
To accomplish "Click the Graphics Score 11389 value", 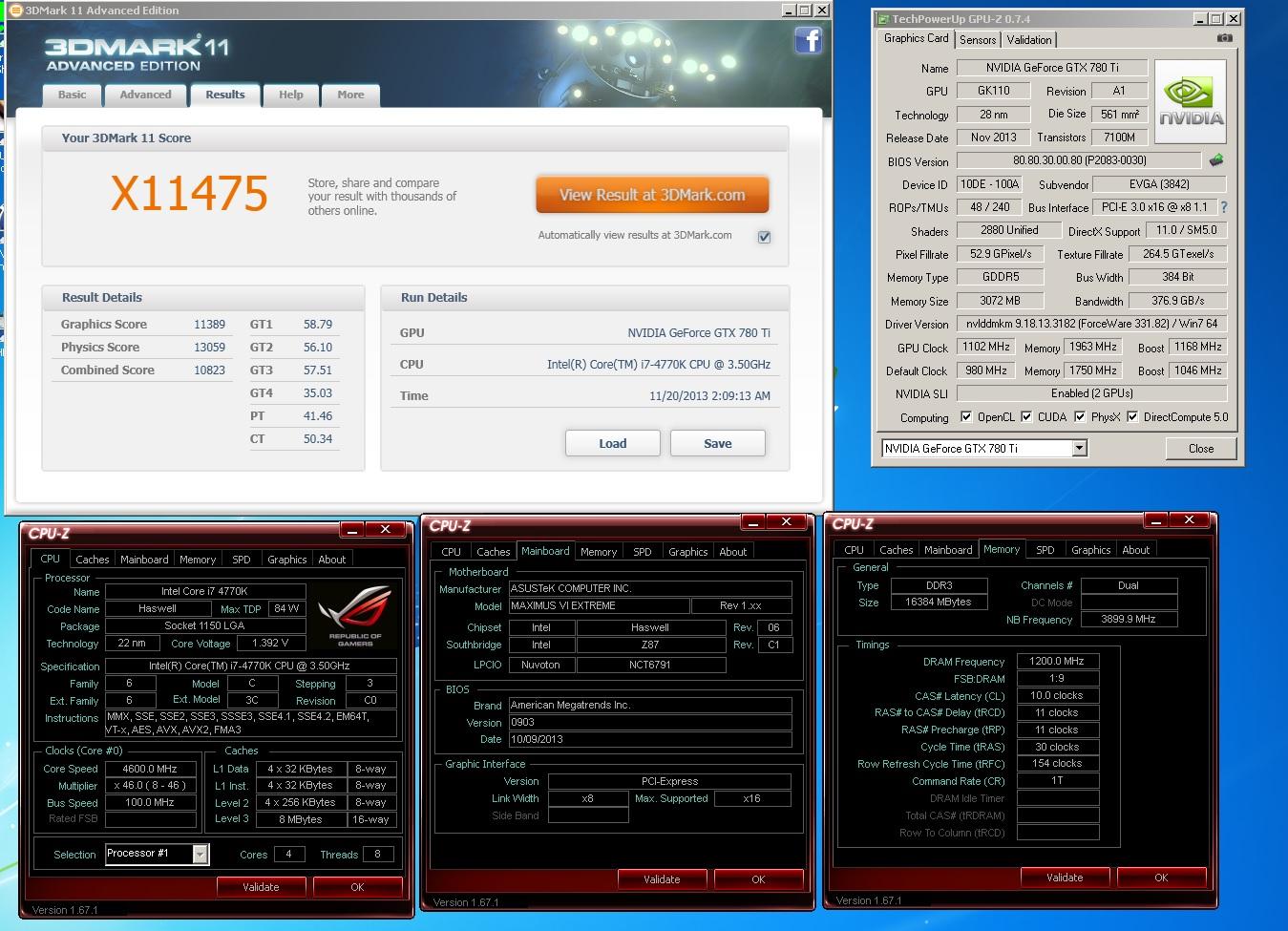I will [209, 325].
